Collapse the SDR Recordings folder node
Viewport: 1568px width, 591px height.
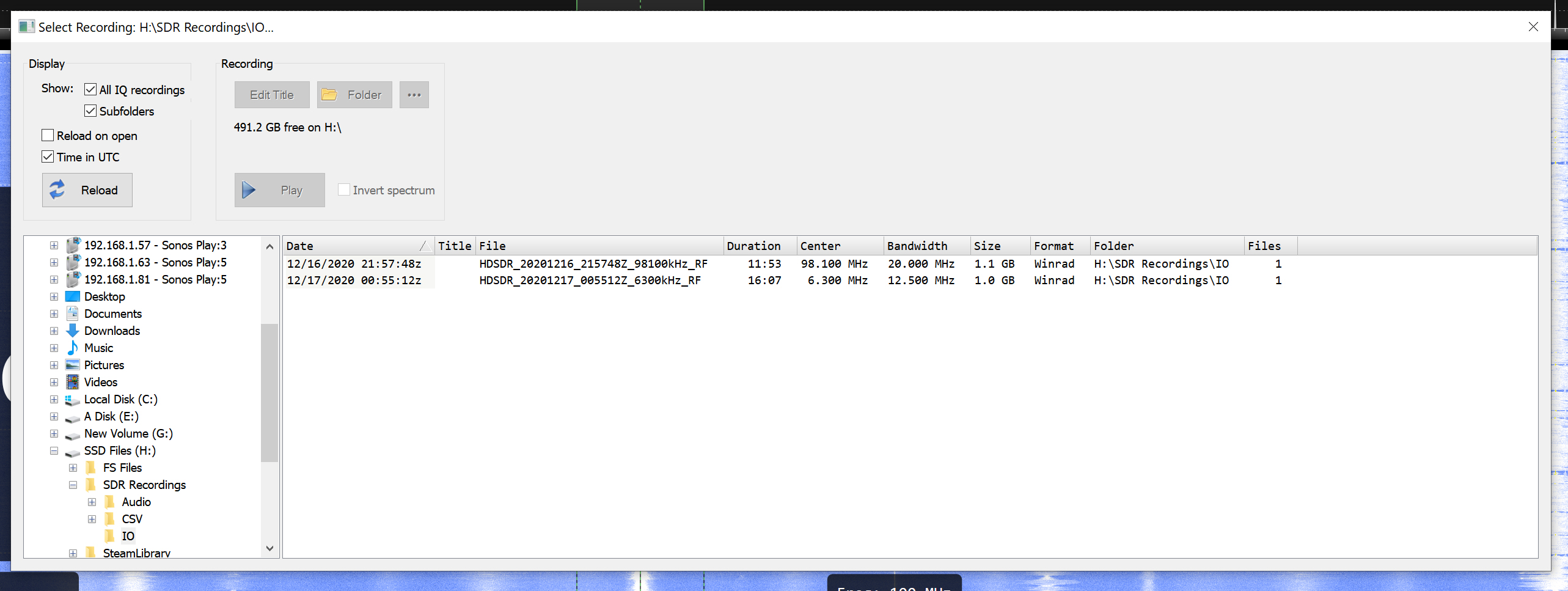[x=73, y=485]
